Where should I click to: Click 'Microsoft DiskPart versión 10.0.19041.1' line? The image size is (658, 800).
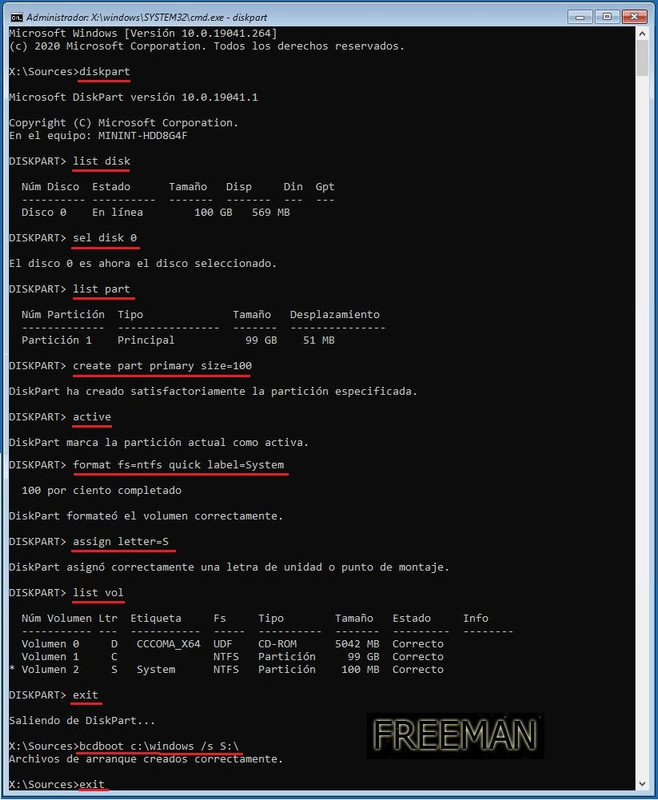pyautogui.click(x=134, y=97)
